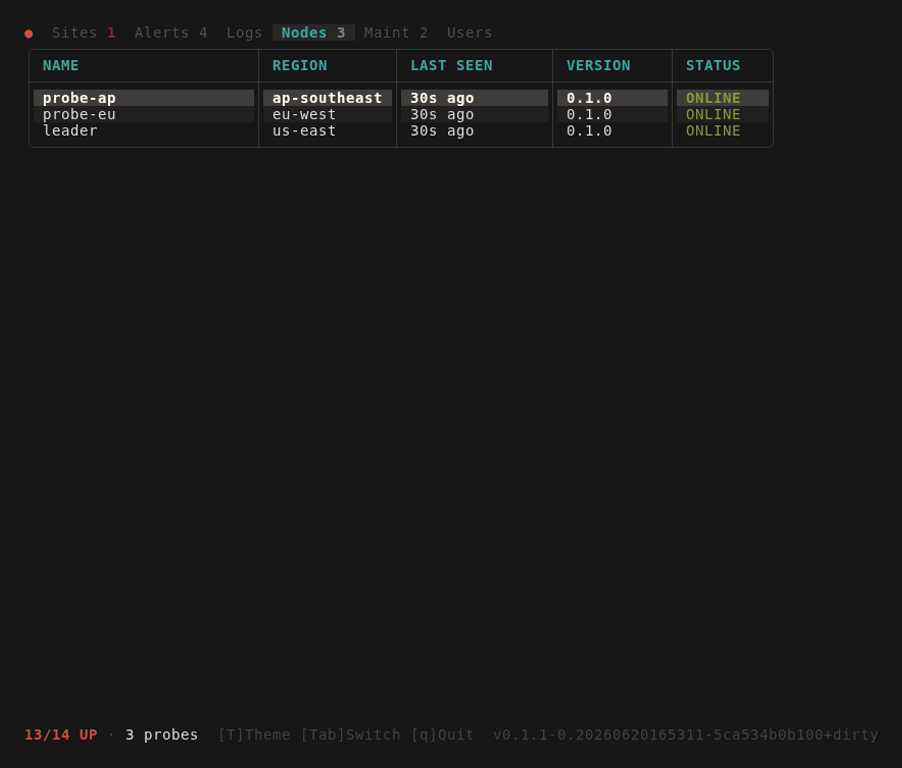
Task: Click the REGION column header
Action: click(x=300, y=66)
